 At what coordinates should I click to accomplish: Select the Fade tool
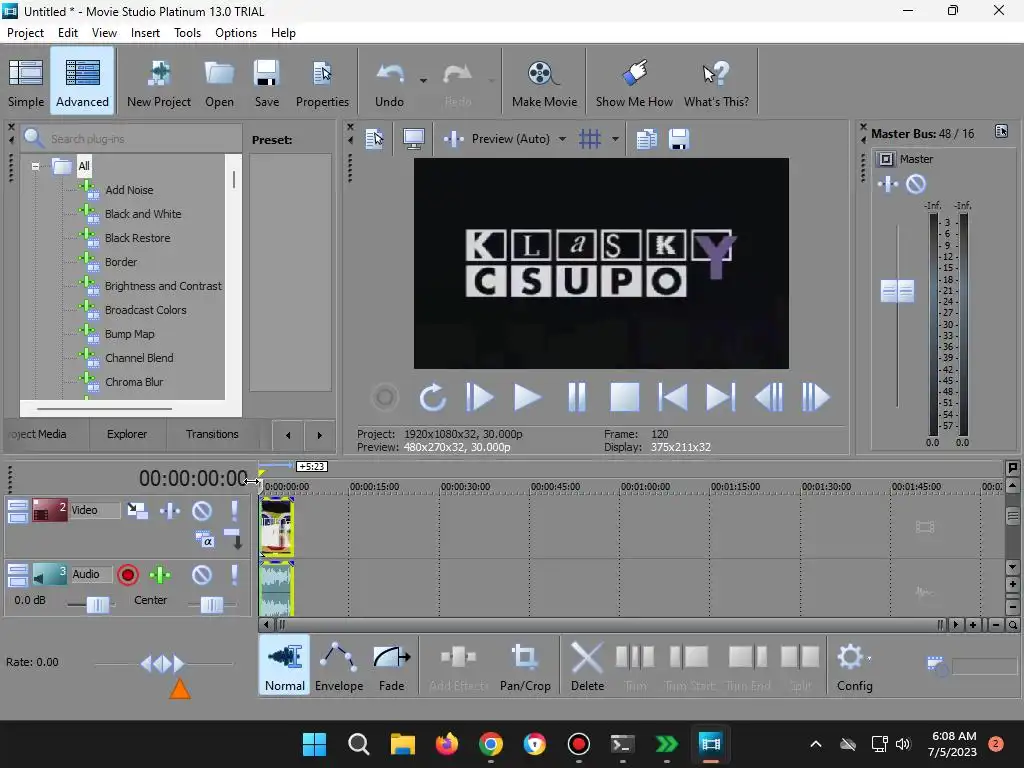click(x=391, y=665)
